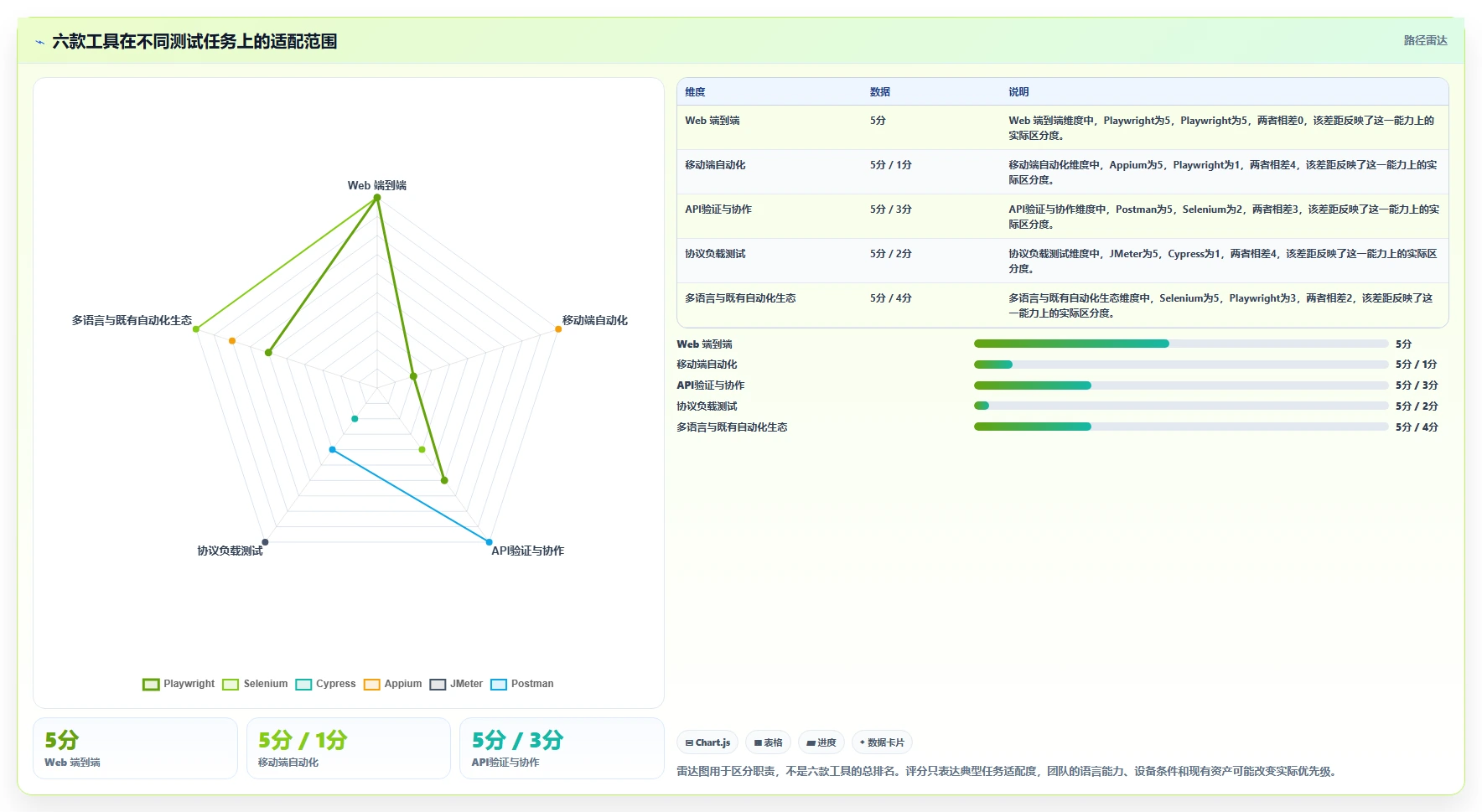Click the 多语言与既有自动化生态 progress bar

[1181, 427]
